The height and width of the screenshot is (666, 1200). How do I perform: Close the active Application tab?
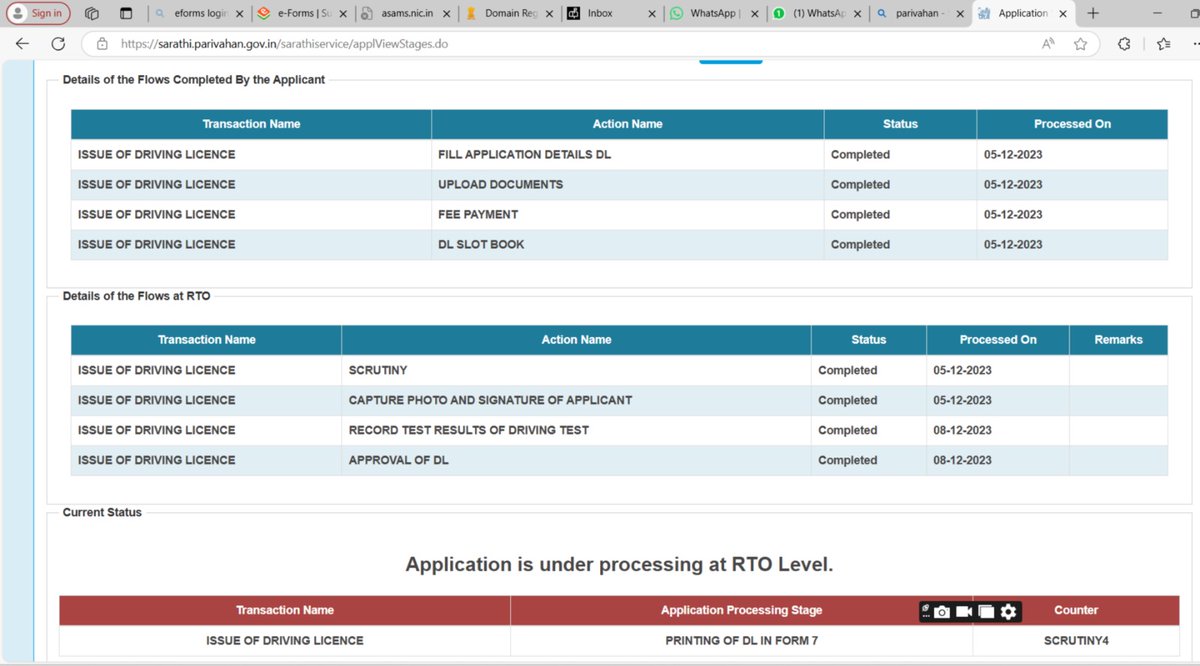(1061, 14)
